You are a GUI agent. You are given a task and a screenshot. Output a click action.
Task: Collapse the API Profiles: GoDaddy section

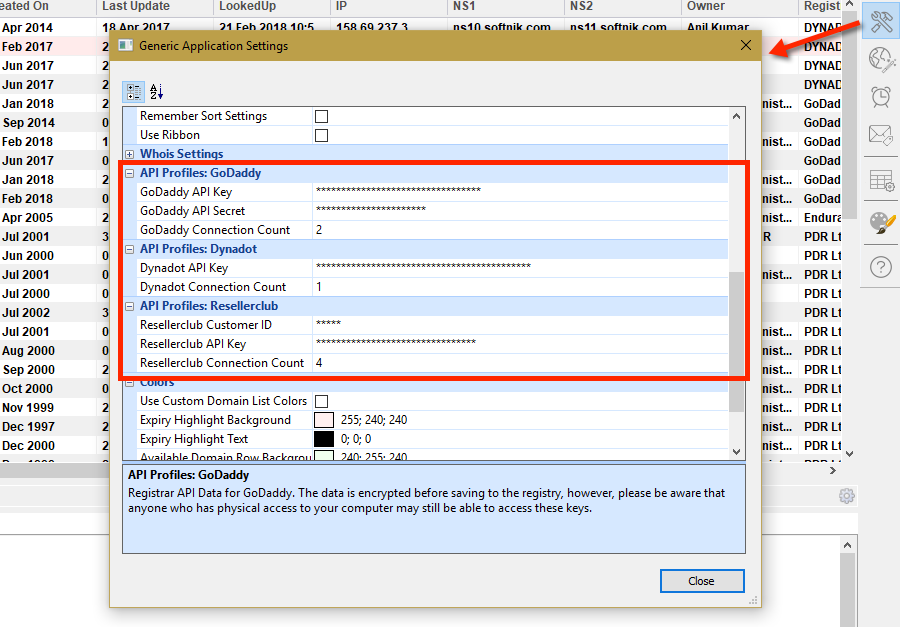point(129,172)
